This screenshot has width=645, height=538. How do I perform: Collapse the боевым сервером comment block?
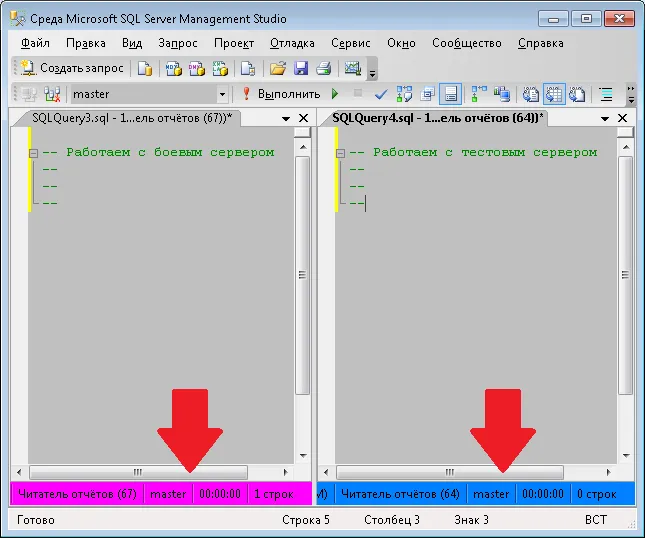33,153
